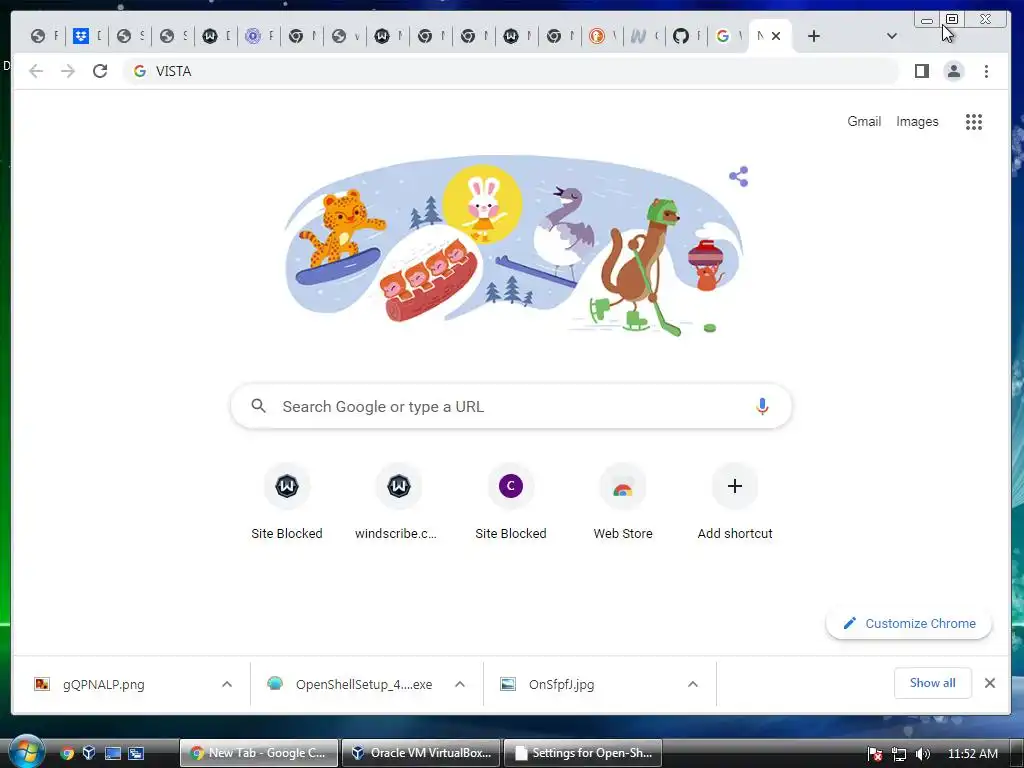Open downloaded OpenShellSetup exe file
This screenshot has width=1024, height=768.
pyautogui.click(x=364, y=684)
